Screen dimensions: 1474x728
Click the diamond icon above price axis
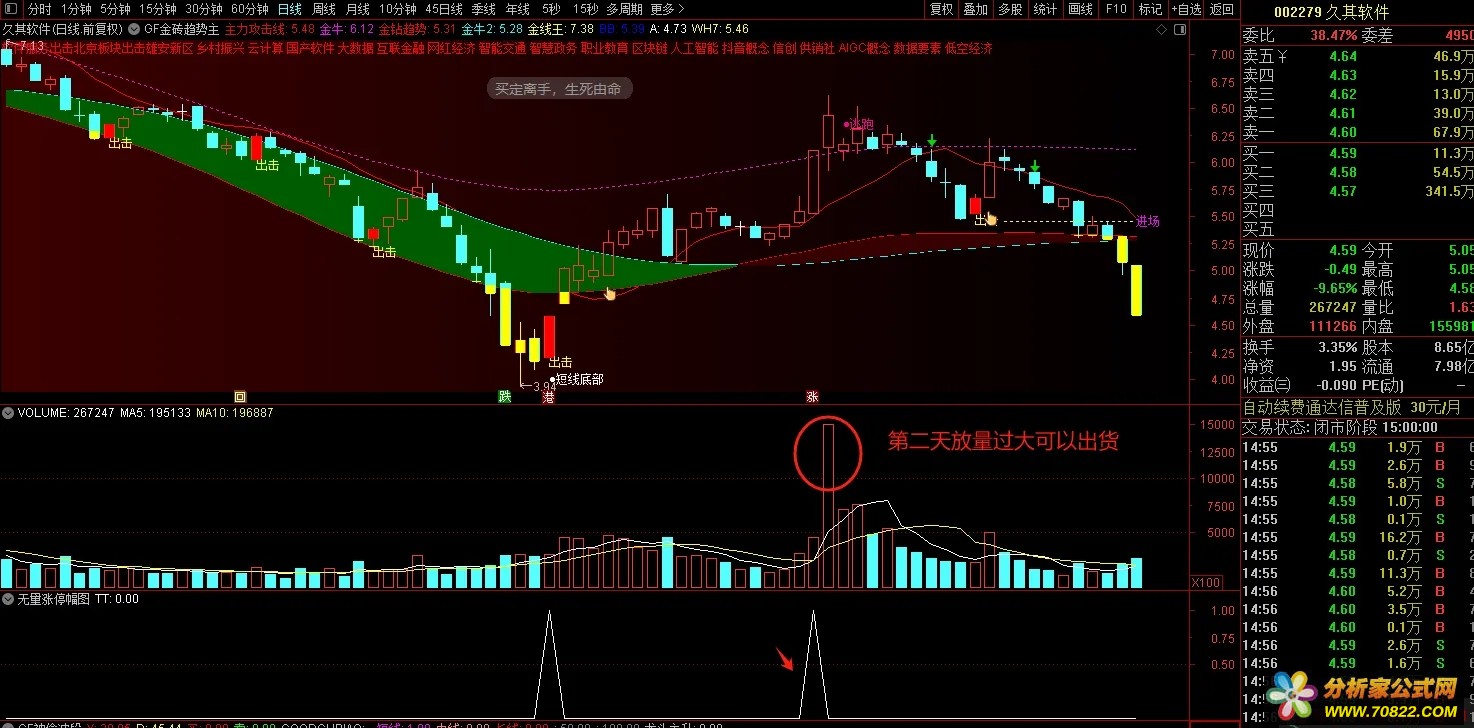pyautogui.click(x=1162, y=30)
